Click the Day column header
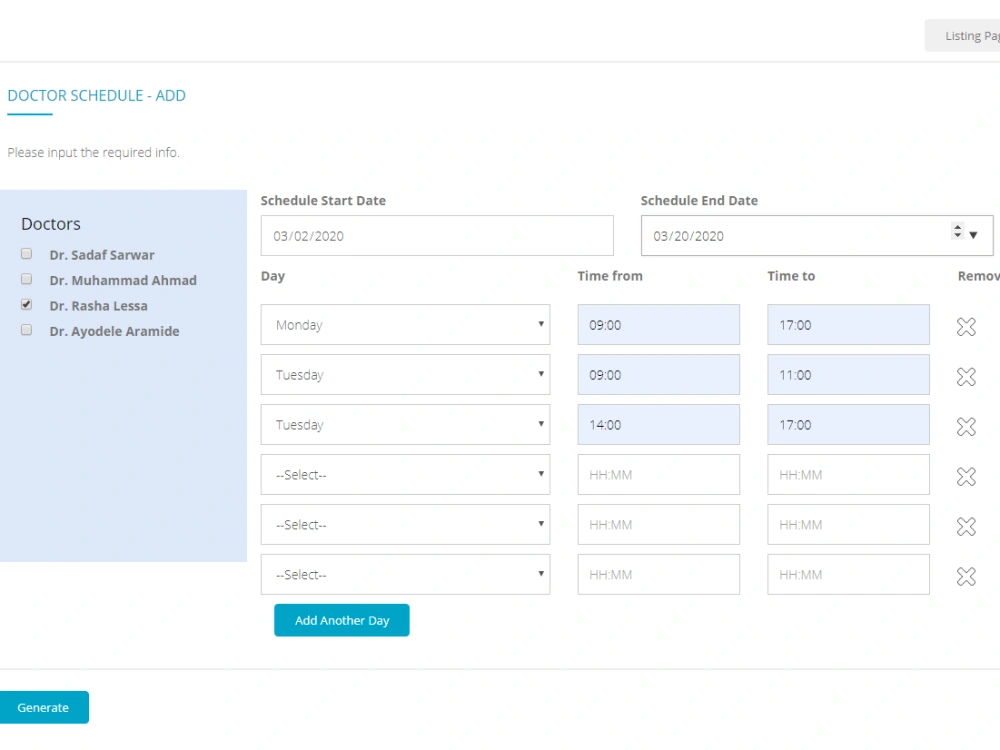Image resolution: width=1000 pixels, height=750 pixels. [x=273, y=277]
